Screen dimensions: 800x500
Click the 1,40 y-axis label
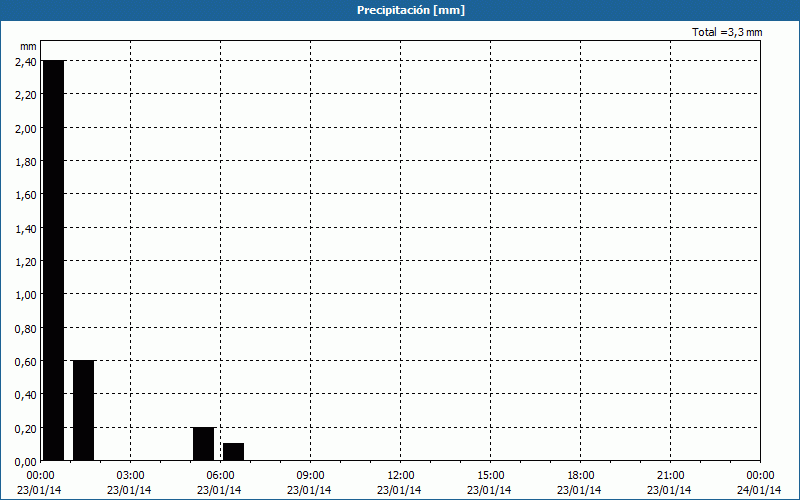click(x=26, y=228)
